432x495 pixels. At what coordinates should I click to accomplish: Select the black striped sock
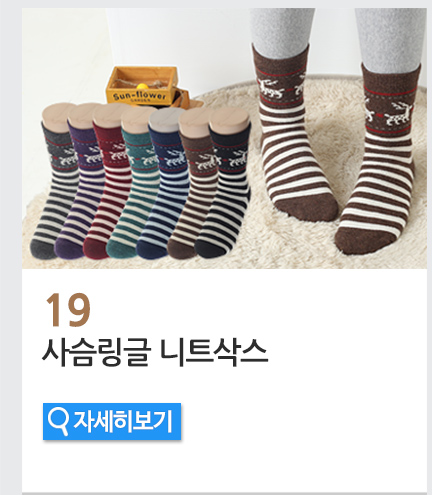(222, 190)
